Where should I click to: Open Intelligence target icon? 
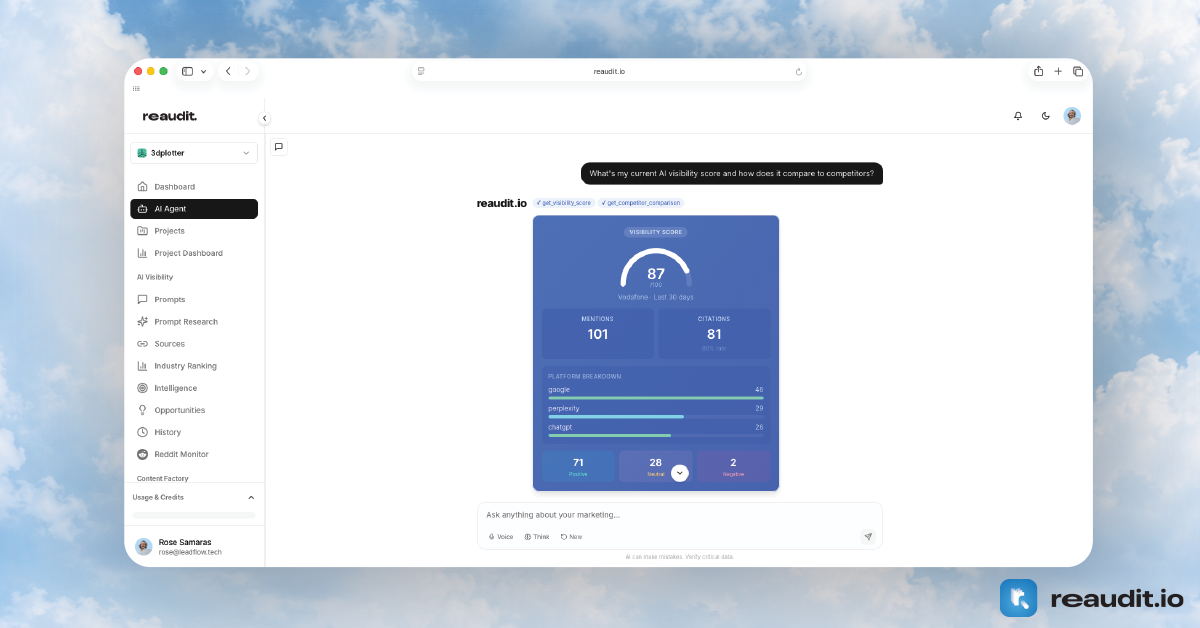[x=142, y=388]
